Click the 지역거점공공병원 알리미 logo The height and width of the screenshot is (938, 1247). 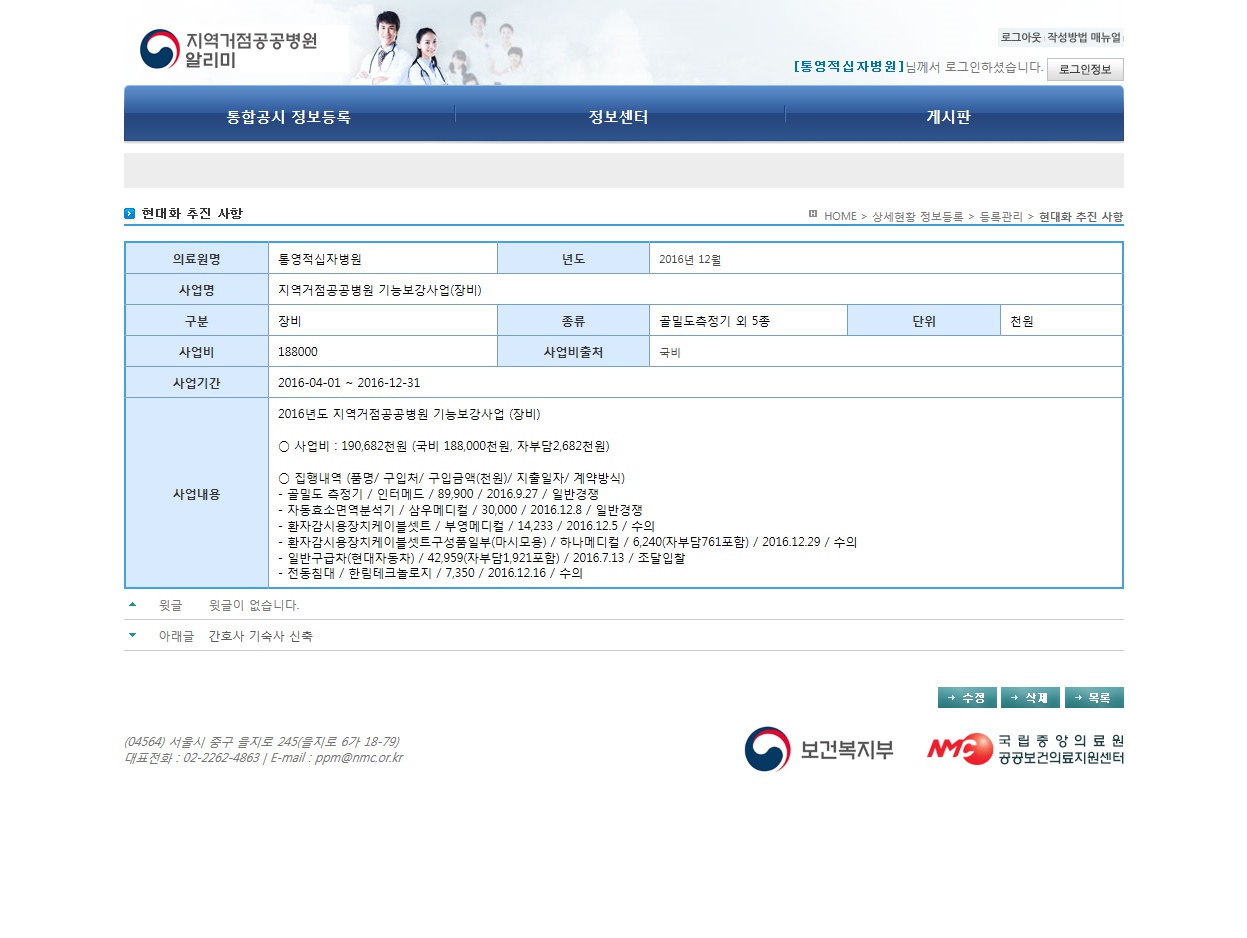tap(229, 49)
